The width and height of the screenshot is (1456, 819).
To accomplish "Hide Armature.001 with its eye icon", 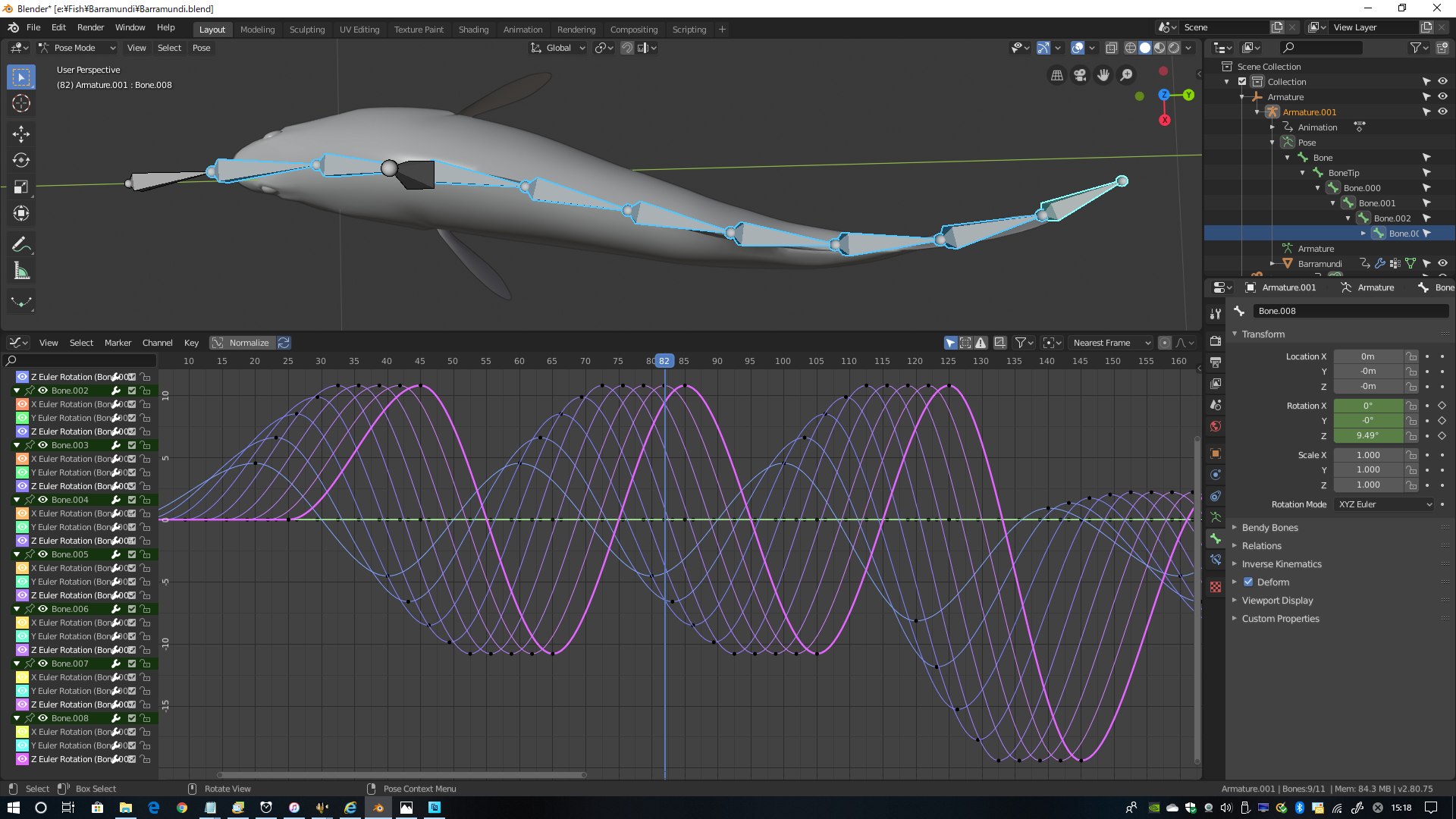I will [x=1442, y=111].
